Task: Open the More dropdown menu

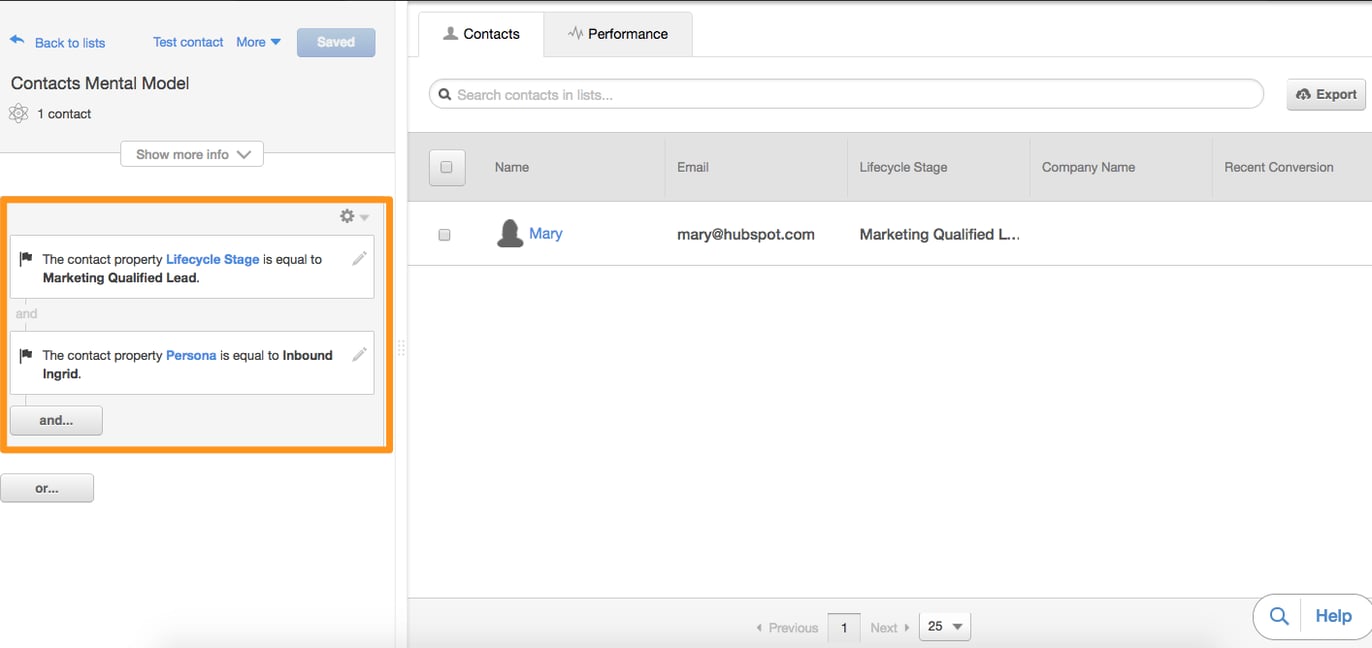Action: [x=259, y=42]
